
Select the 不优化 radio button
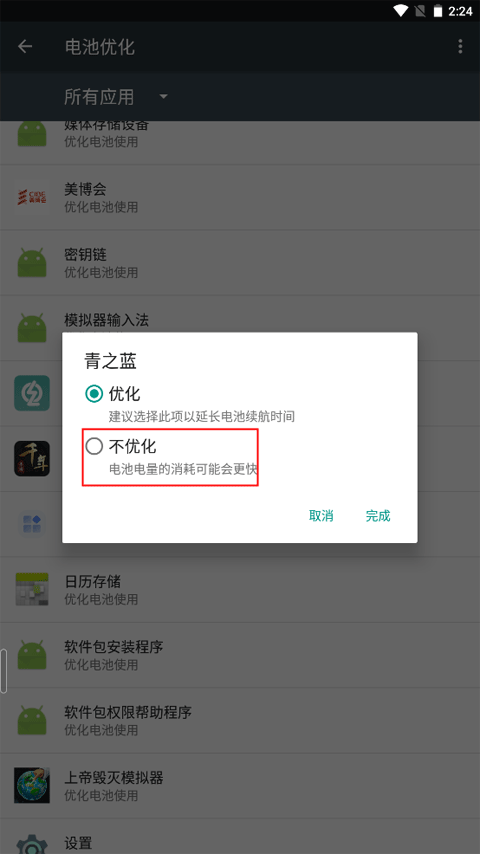pos(94,447)
